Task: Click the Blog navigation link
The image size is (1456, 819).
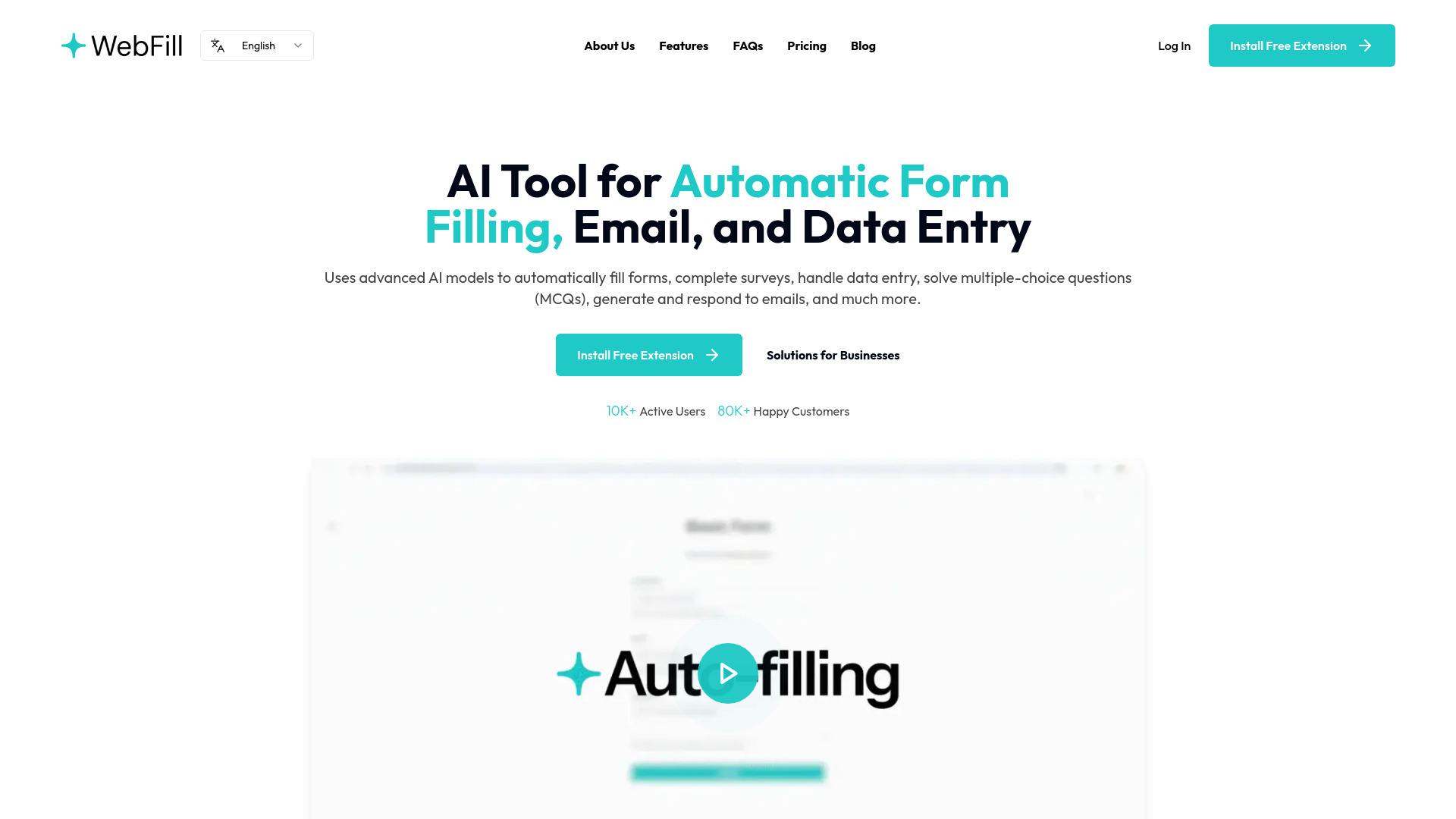Action: point(862,45)
